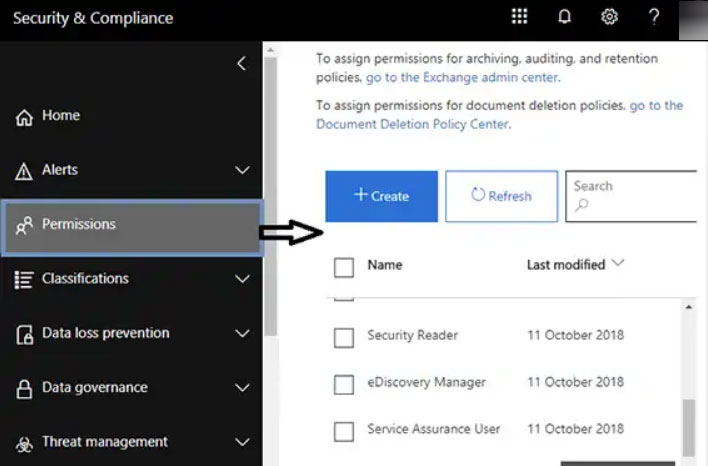The height and width of the screenshot is (466, 708).
Task: Check the Security Reader checkbox
Action: pos(344,338)
